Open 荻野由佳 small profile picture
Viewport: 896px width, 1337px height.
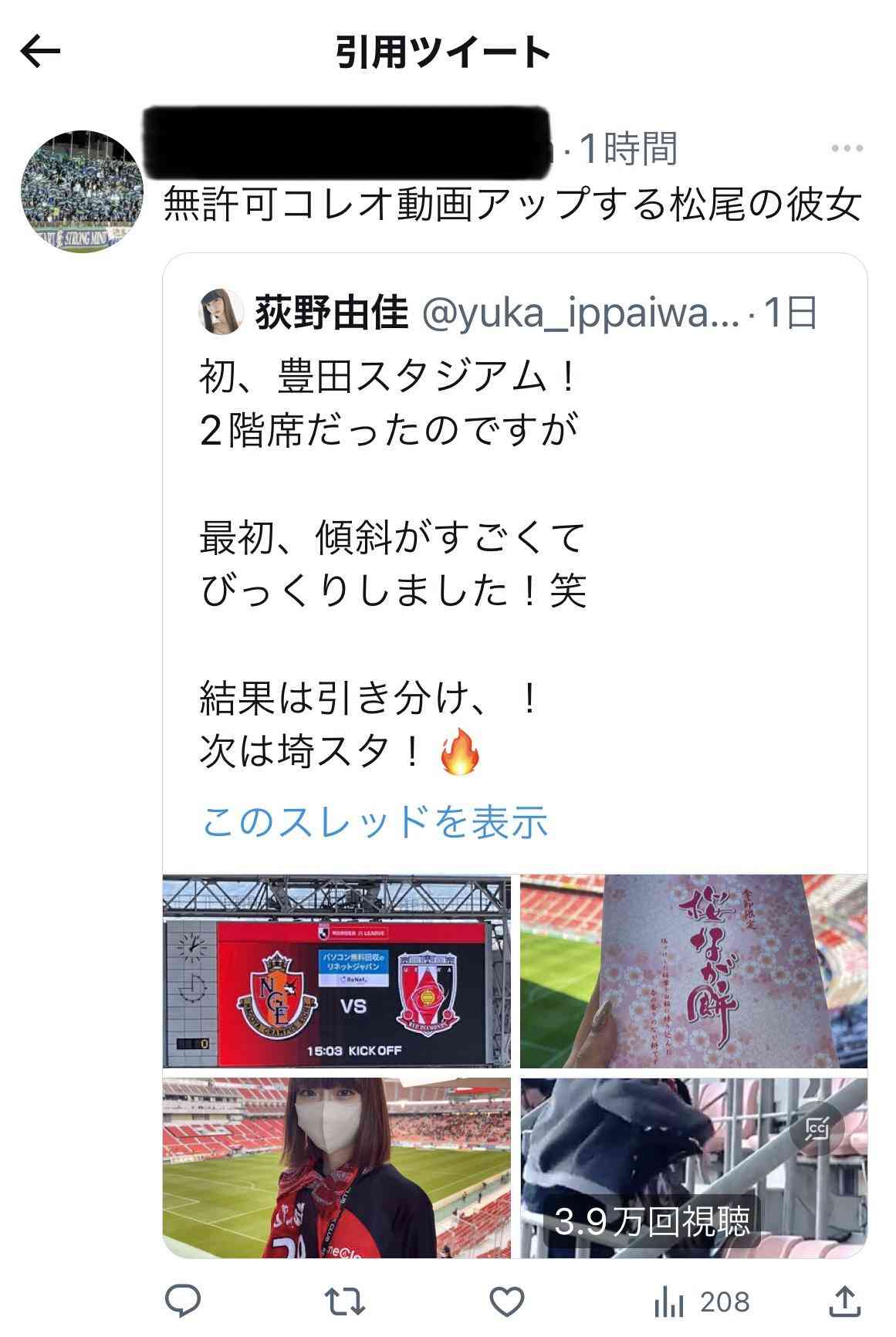click(x=222, y=313)
